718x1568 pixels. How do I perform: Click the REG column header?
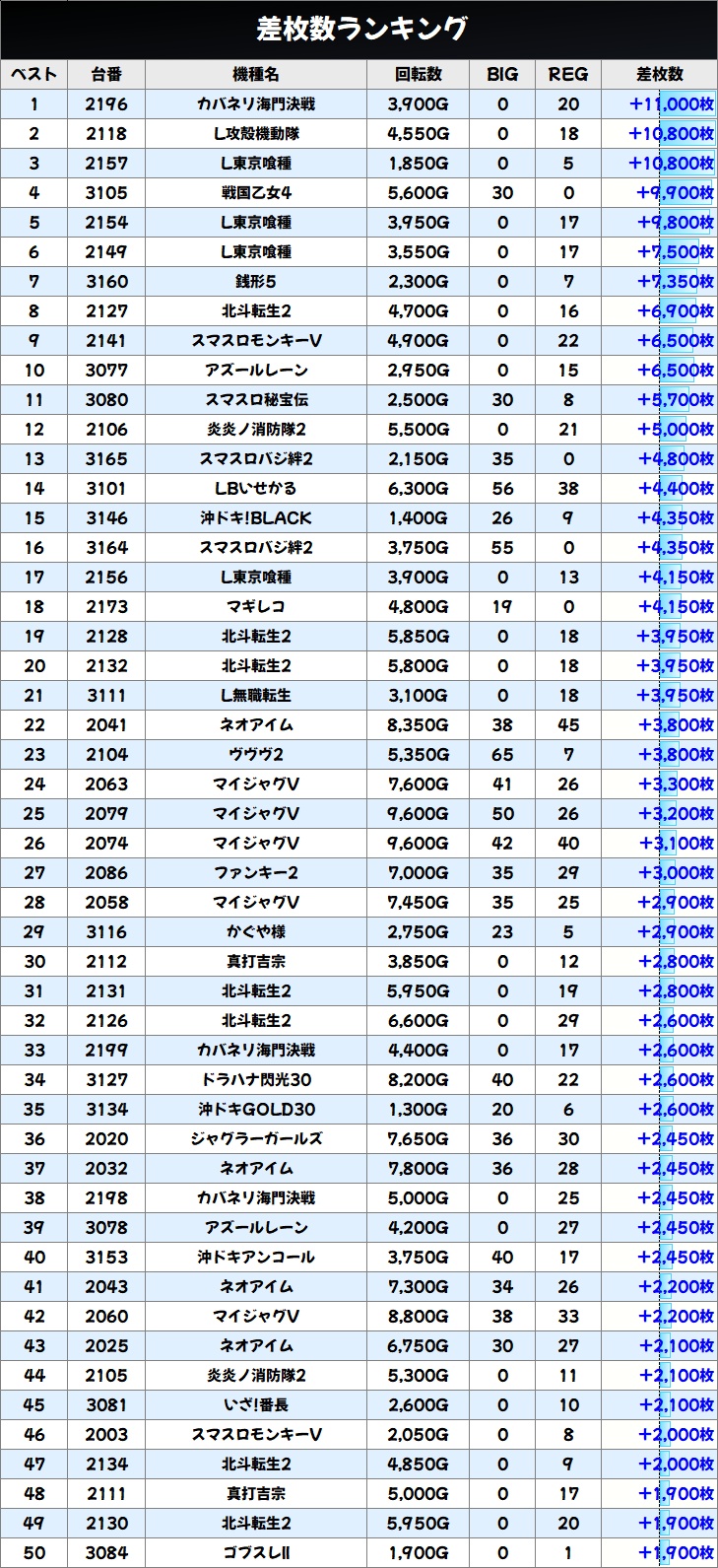tap(568, 74)
